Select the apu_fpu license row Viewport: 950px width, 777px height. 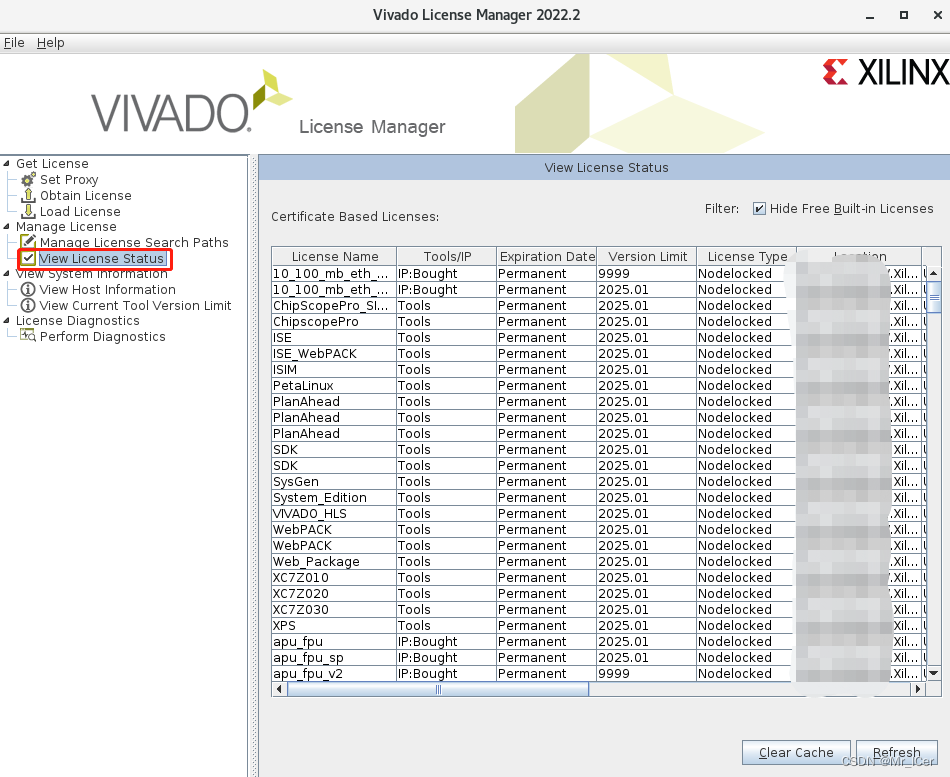pos(597,641)
